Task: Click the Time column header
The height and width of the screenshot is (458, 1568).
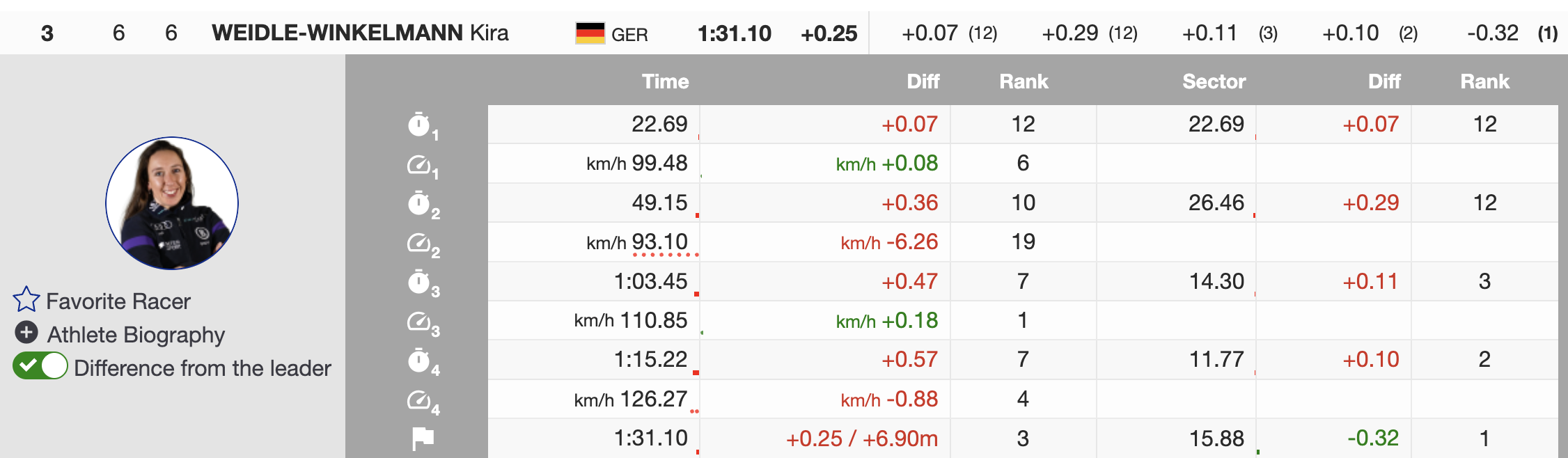Action: [665, 81]
